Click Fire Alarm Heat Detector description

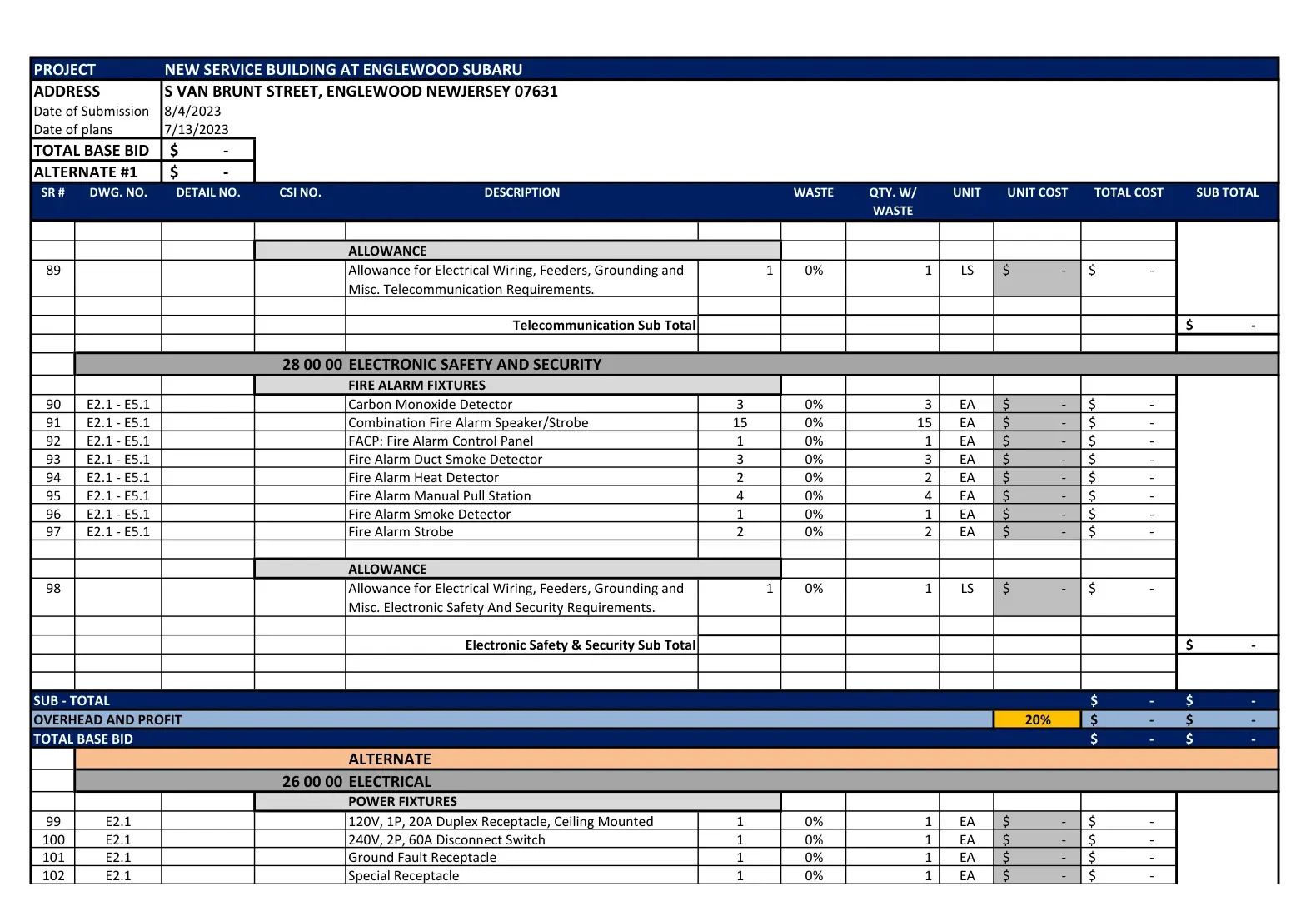(521, 477)
